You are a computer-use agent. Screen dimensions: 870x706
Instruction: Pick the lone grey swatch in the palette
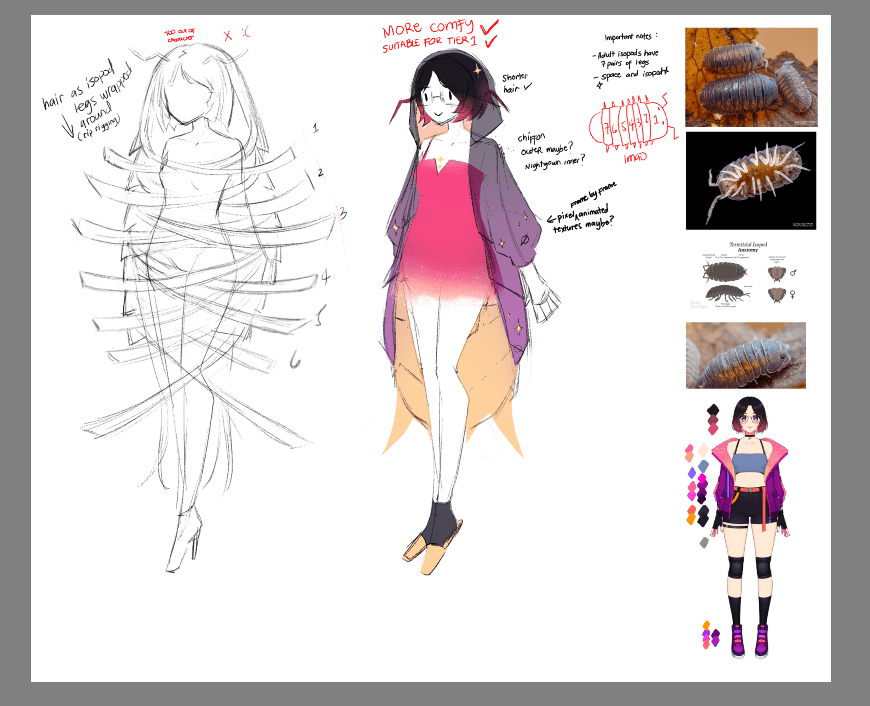(703, 542)
